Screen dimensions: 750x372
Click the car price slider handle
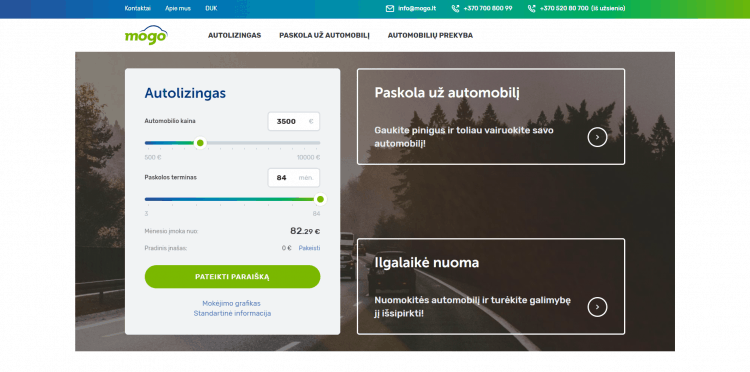click(200, 142)
